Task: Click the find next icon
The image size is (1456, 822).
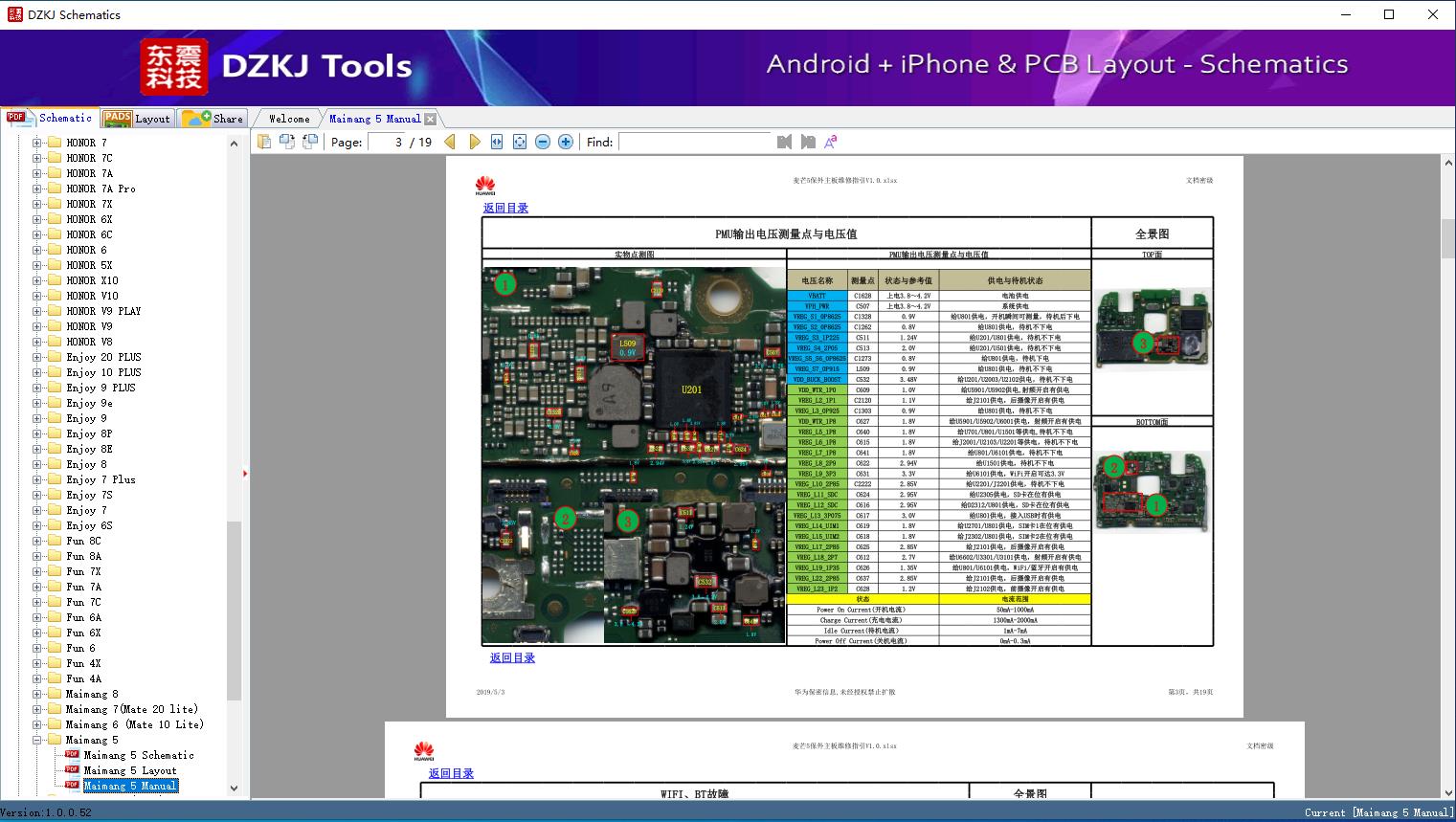Action: 808,142
